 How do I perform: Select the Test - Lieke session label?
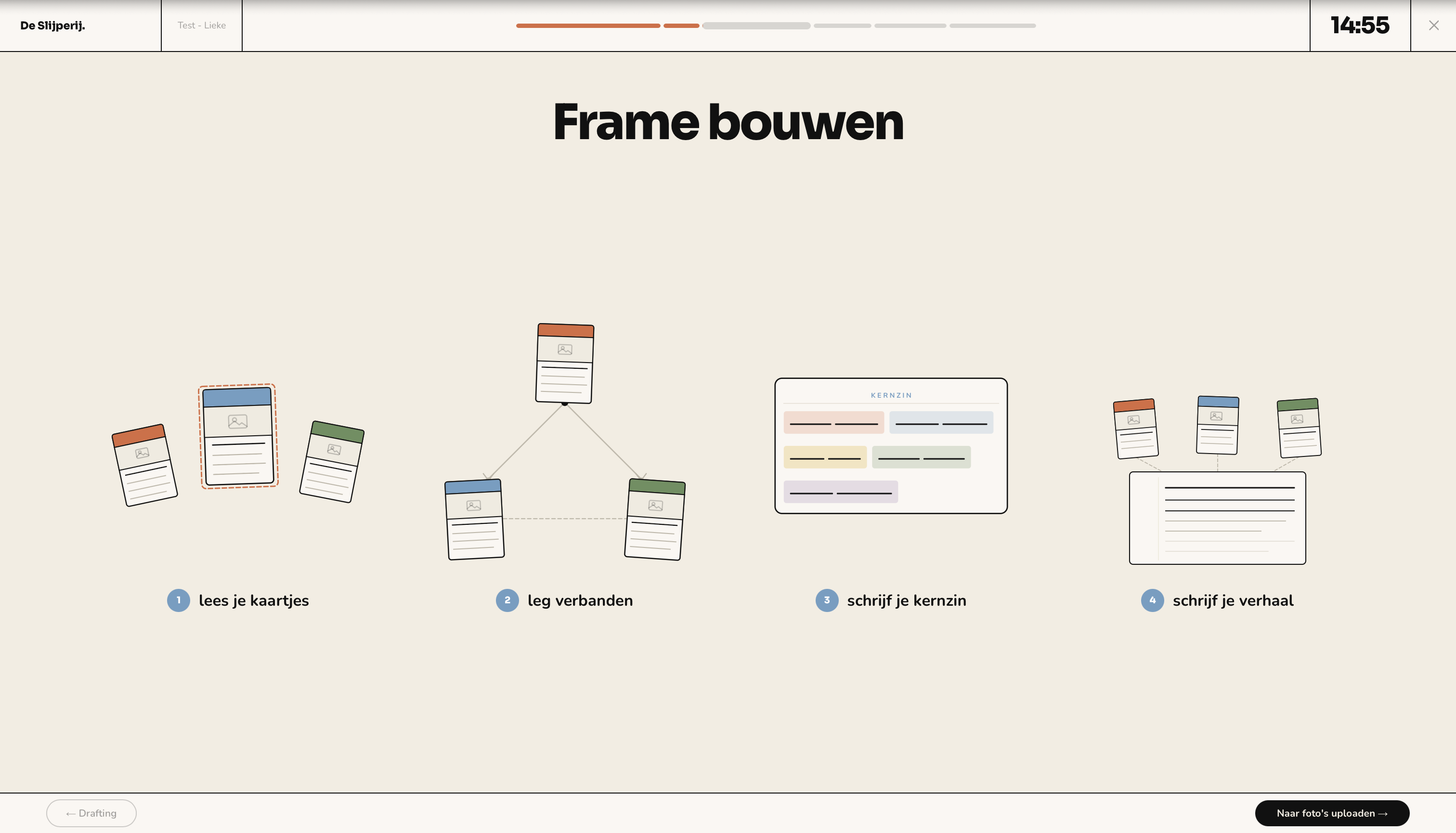tap(201, 25)
